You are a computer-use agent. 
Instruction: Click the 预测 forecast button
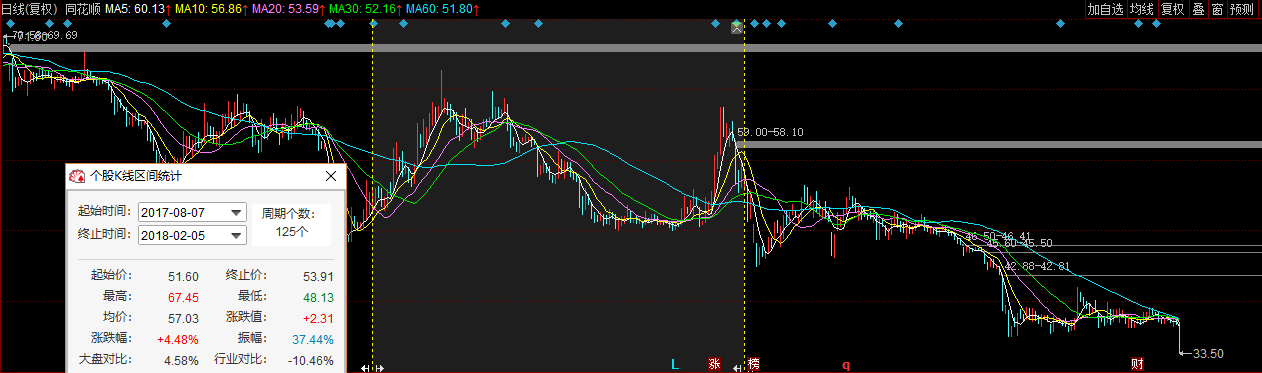1242,9
